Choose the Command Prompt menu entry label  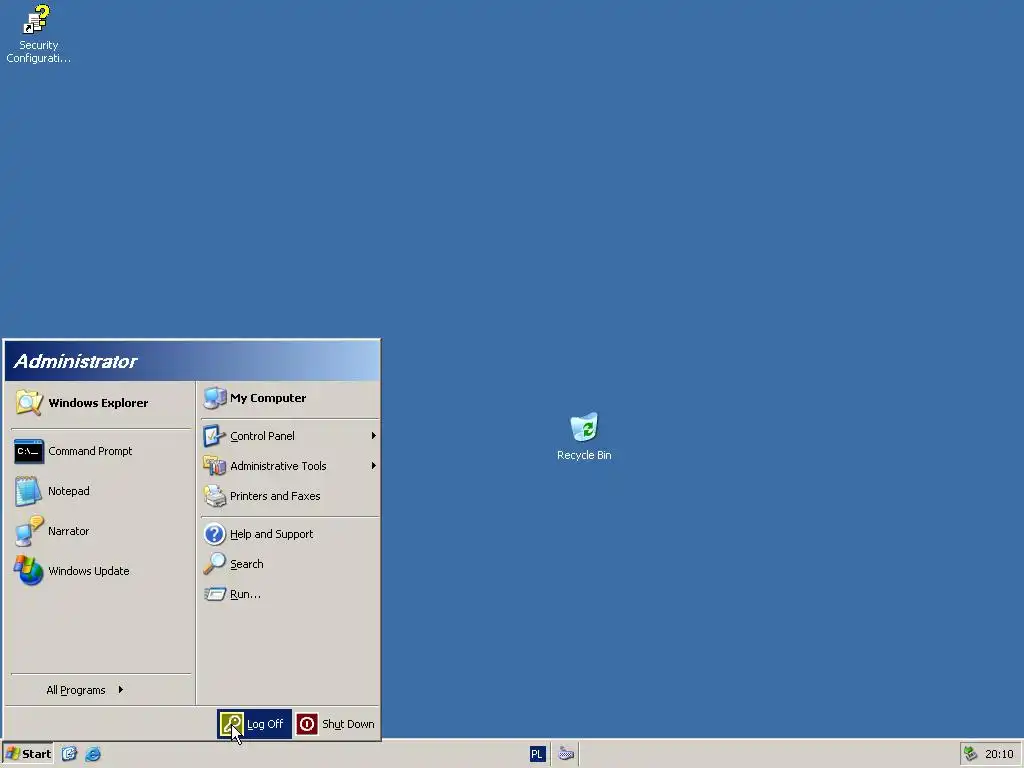(90, 451)
